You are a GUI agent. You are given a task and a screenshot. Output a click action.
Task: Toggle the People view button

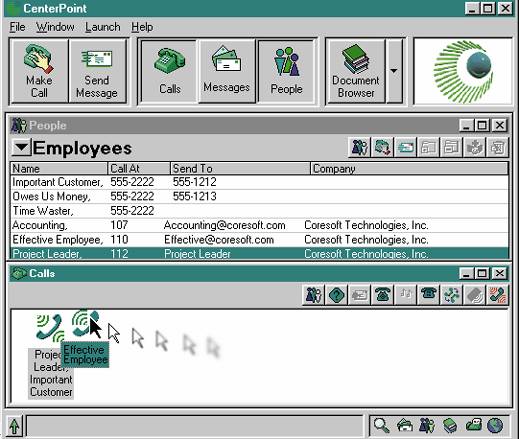point(286,71)
